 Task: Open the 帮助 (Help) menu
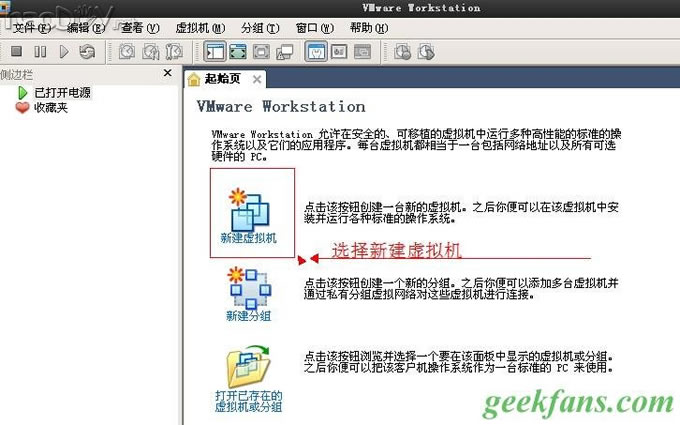(x=367, y=28)
